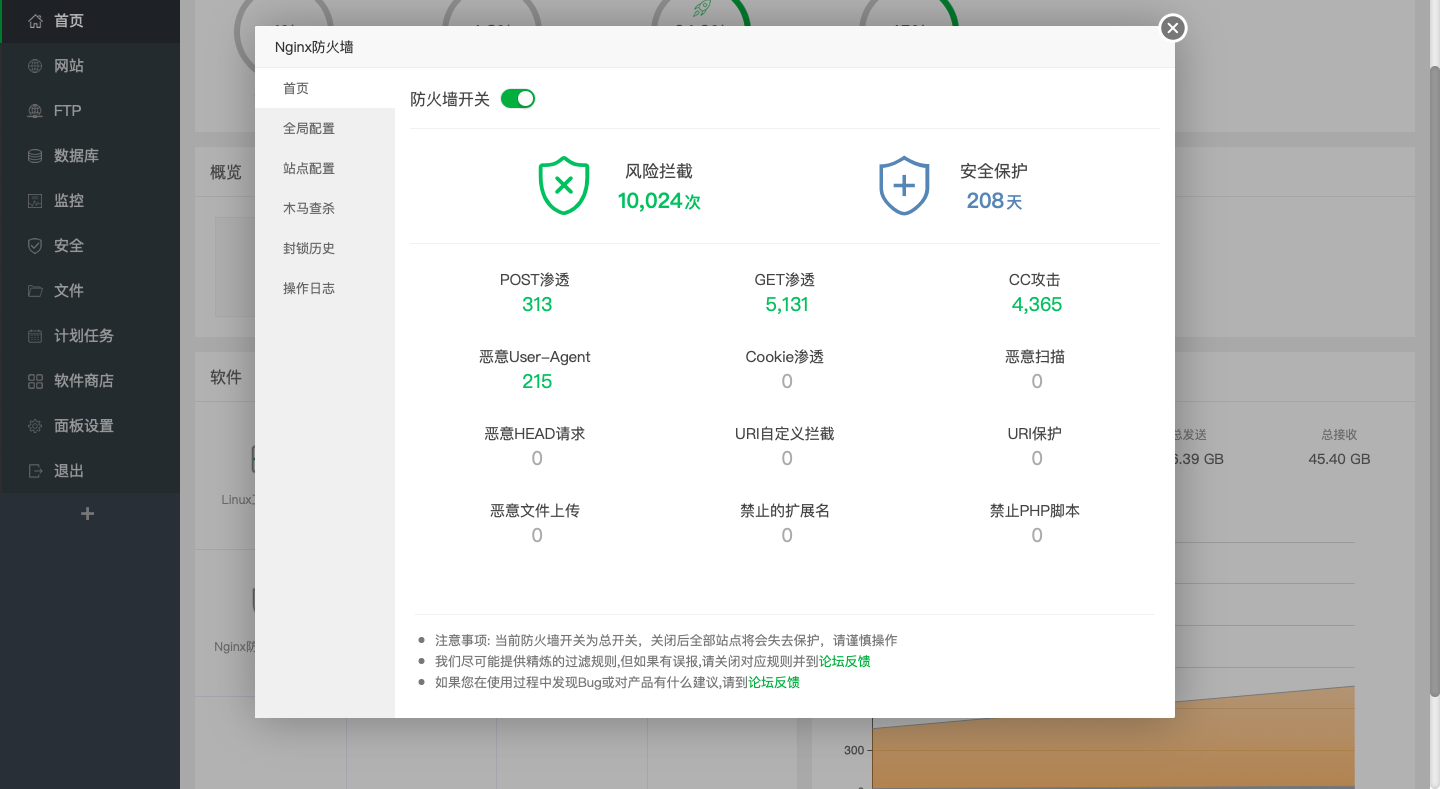Select 计划任务 in sidebar
1440x789 pixels.
point(90,336)
